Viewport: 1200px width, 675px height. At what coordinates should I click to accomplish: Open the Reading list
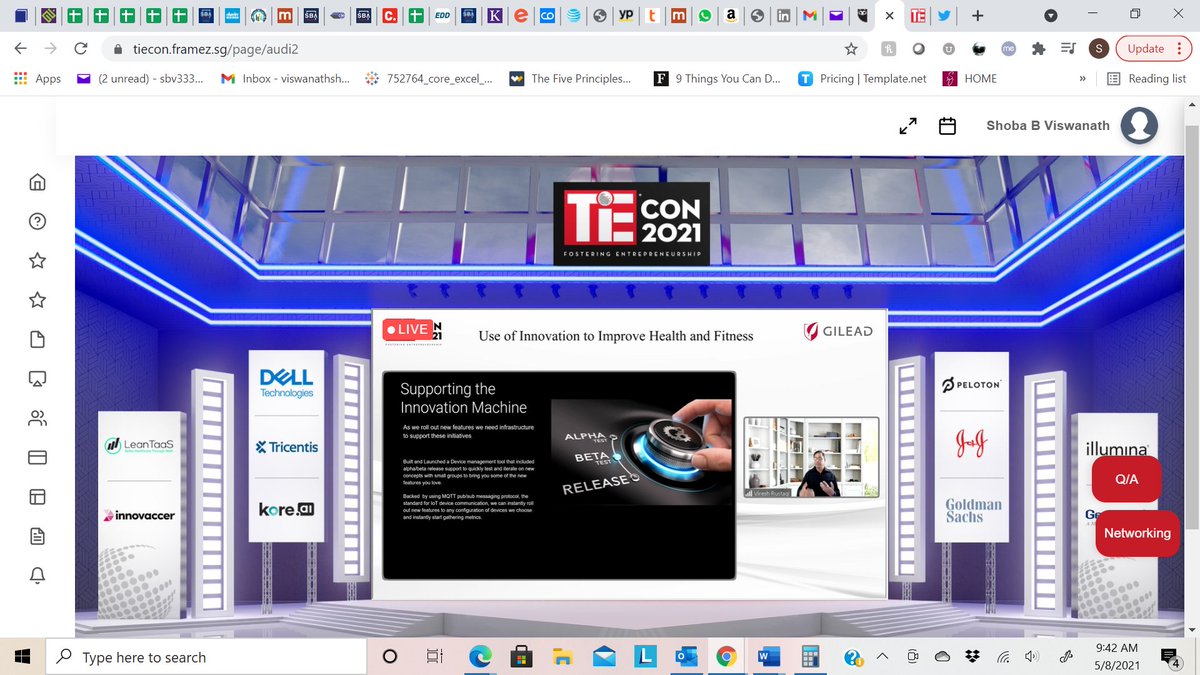point(1146,79)
